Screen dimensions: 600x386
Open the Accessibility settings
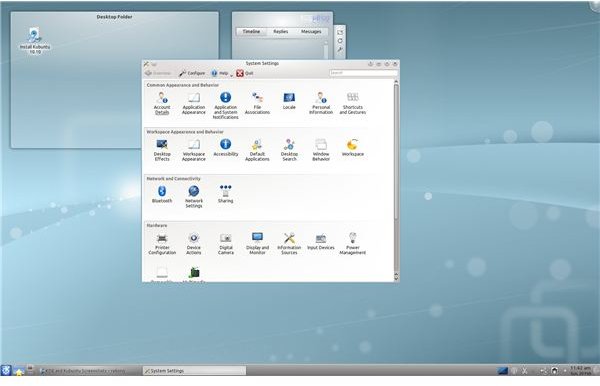click(x=225, y=147)
